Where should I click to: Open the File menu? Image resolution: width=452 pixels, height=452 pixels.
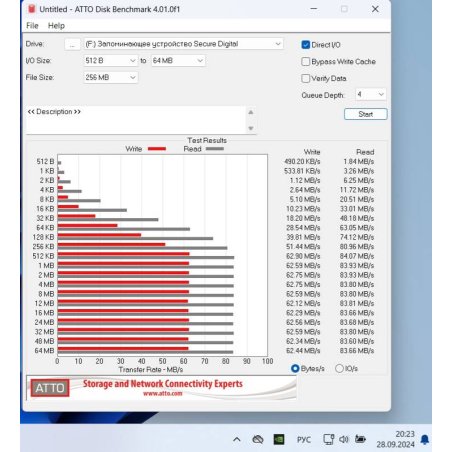click(x=32, y=26)
